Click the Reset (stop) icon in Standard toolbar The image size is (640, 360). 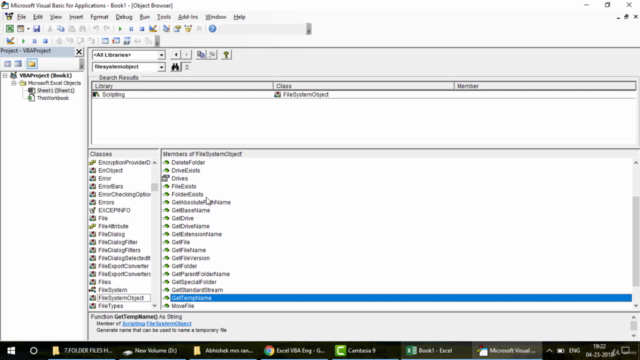coord(142,29)
